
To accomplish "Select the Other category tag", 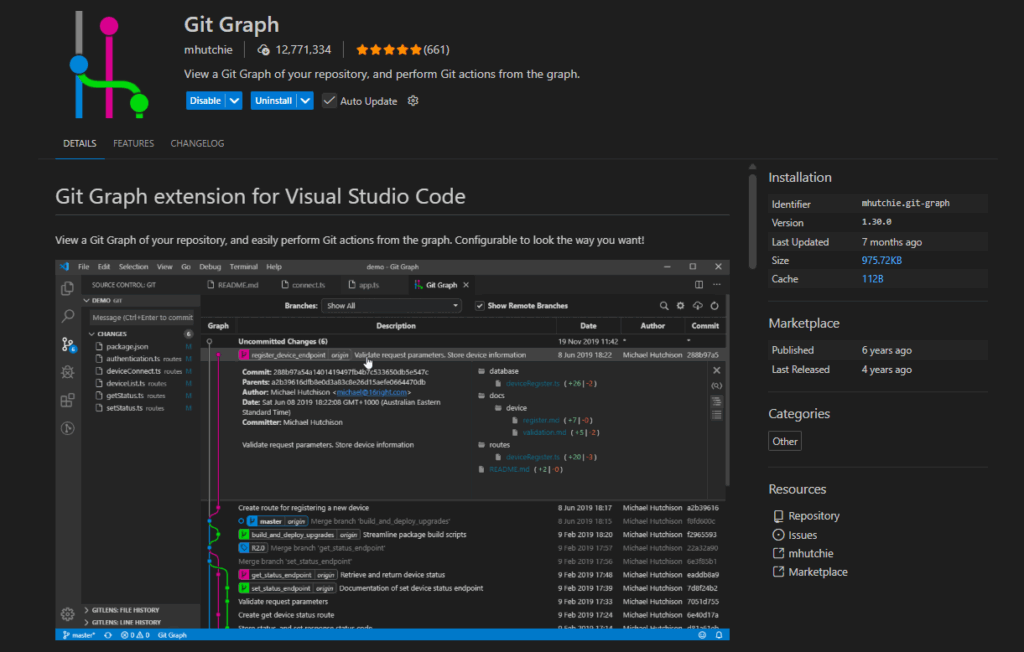I will point(785,441).
